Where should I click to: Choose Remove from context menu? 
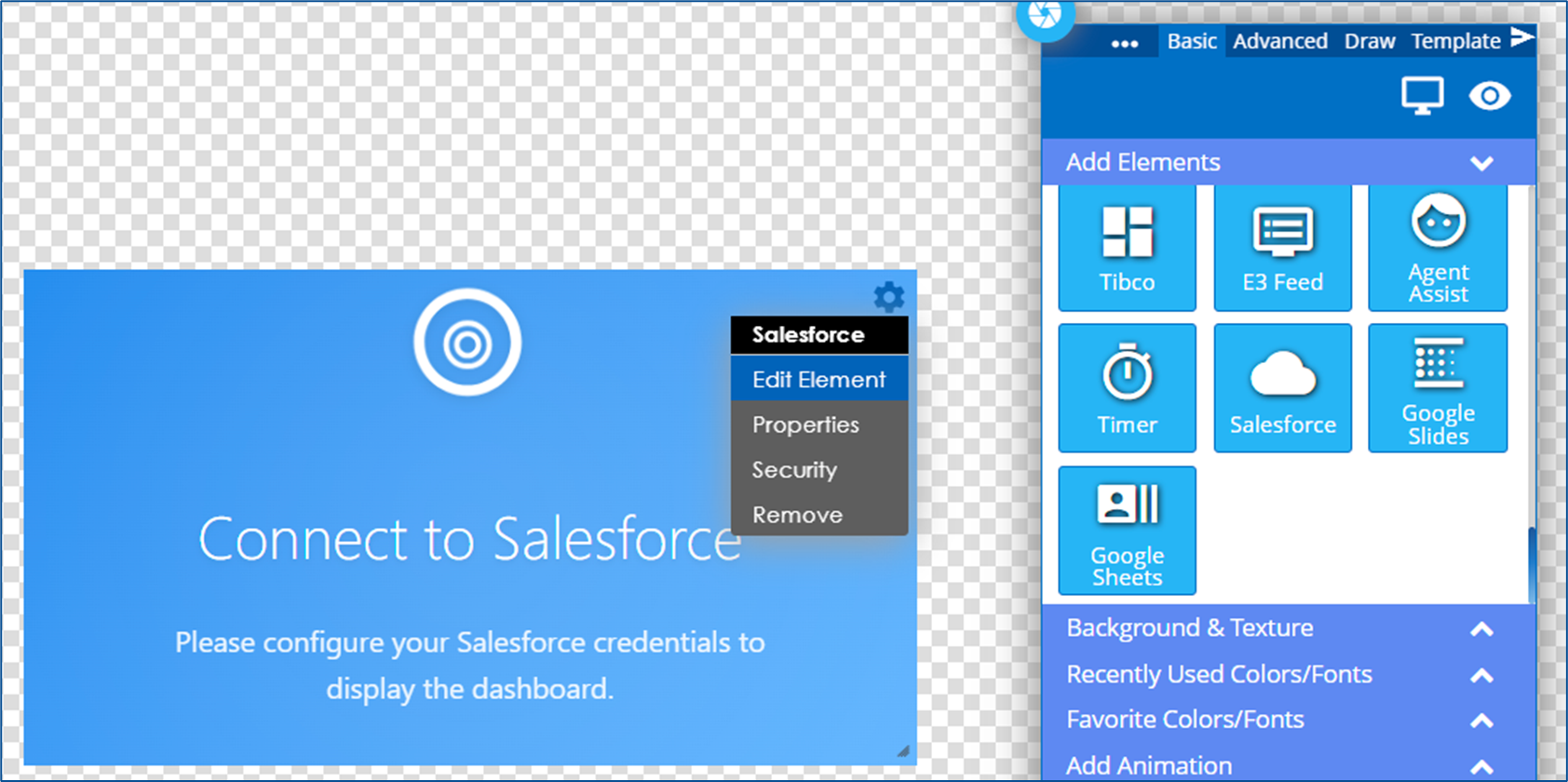(819, 514)
